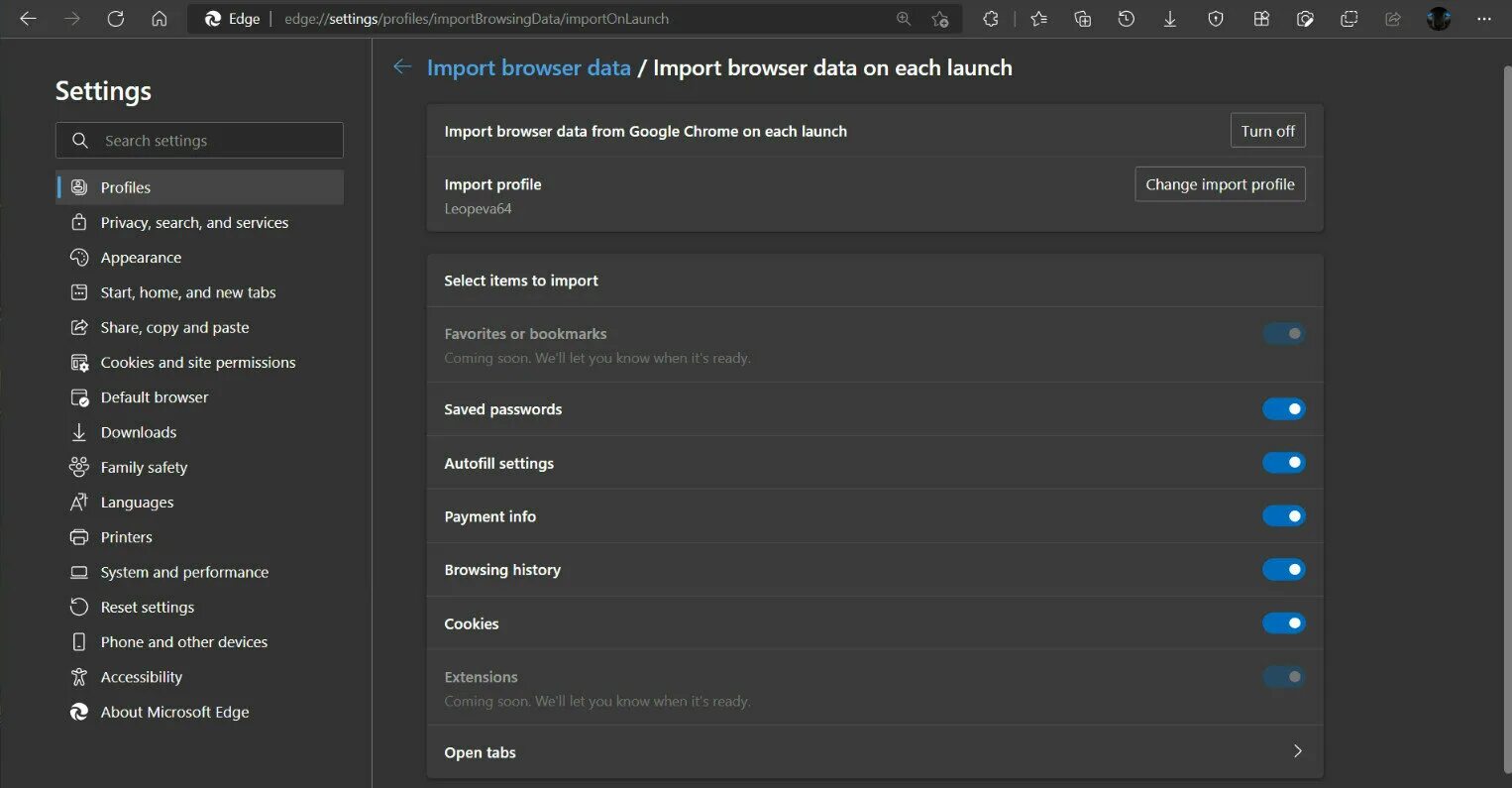Go to Default browser settings

tap(200, 397)
